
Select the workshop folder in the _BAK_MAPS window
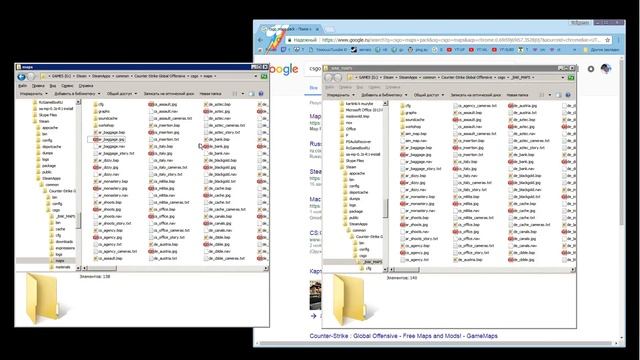[x=411, y=127]
